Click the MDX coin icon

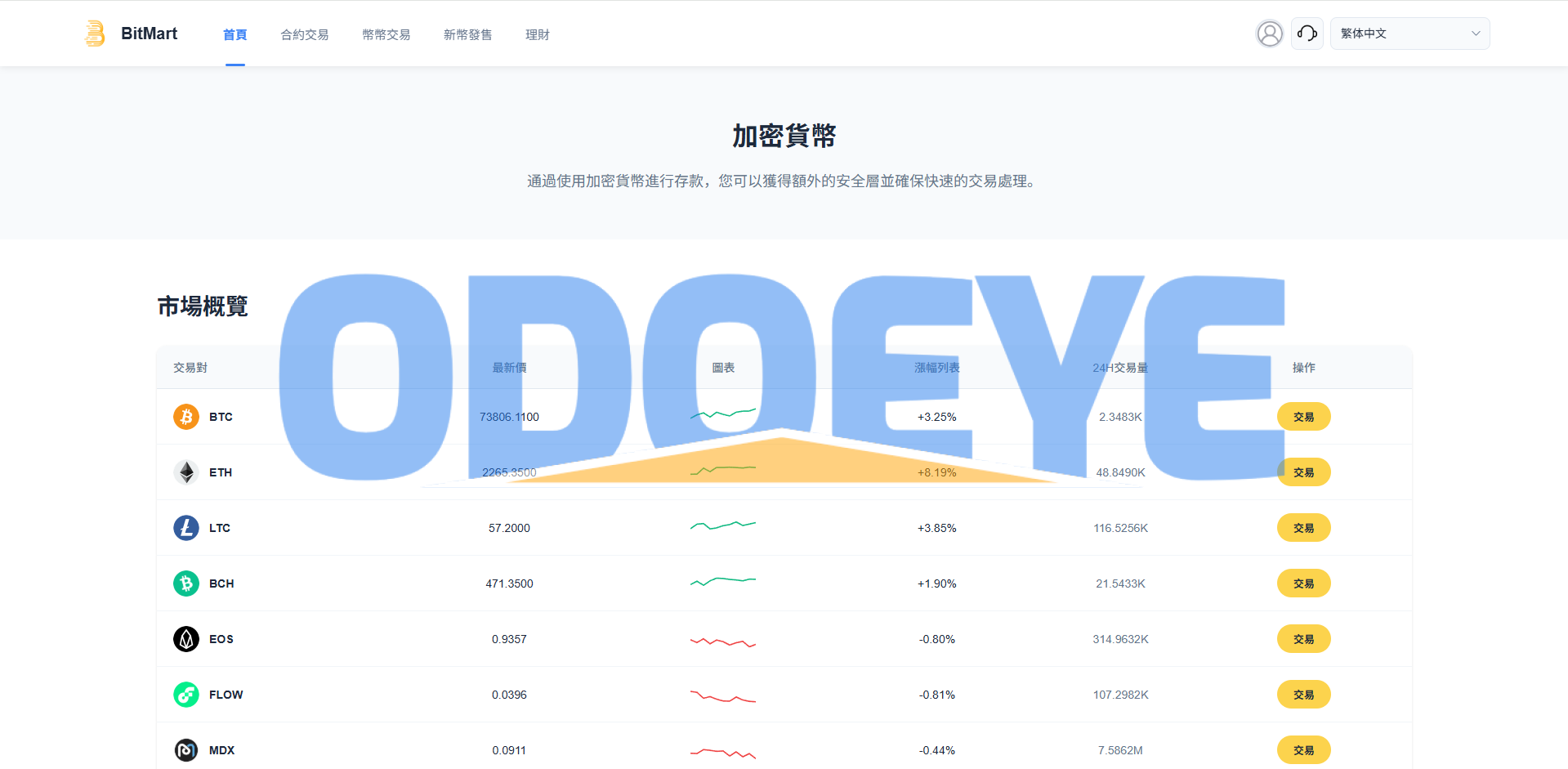tap(186, 750)
